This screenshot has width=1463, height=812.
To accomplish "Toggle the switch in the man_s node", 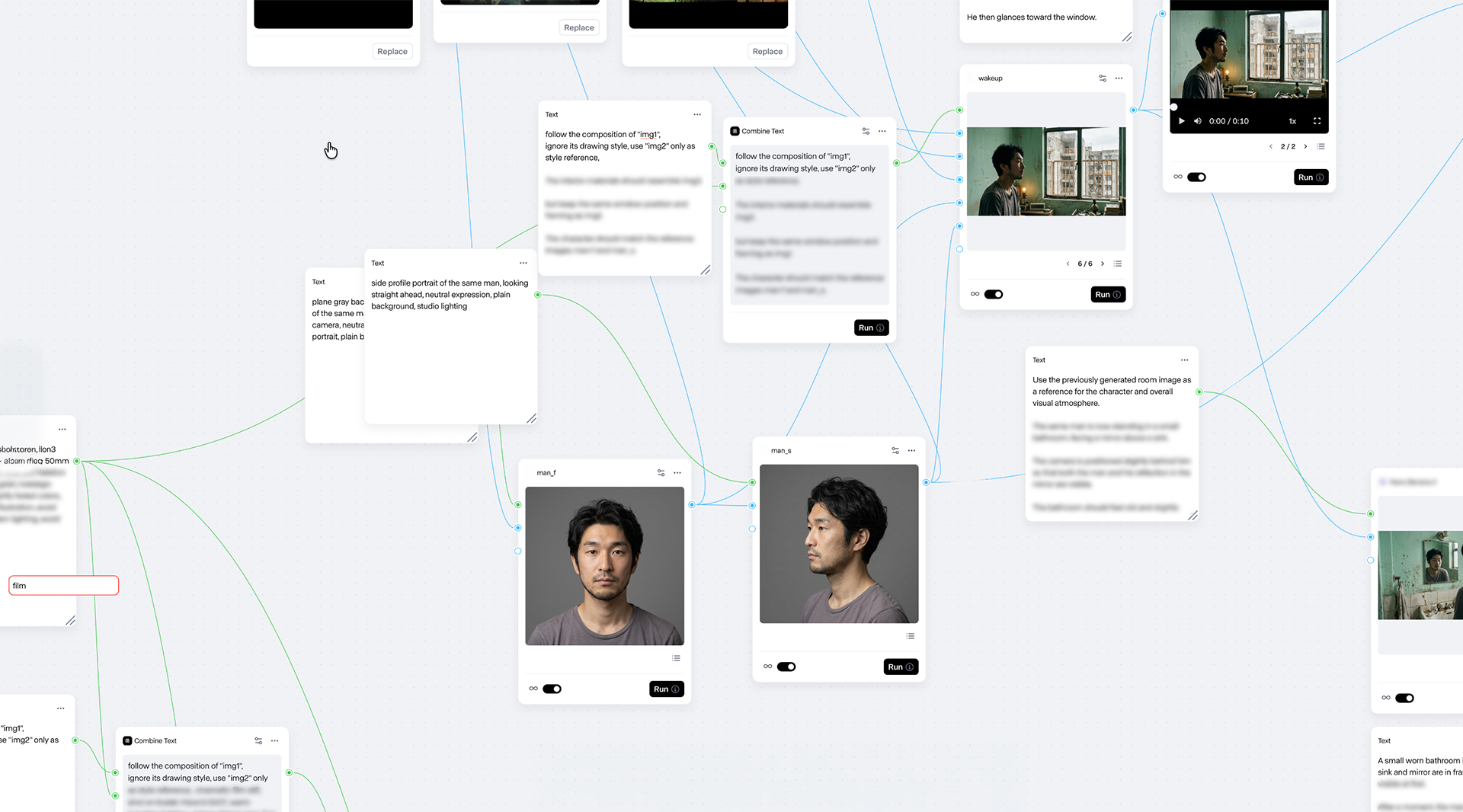I will tap(786, 667).
